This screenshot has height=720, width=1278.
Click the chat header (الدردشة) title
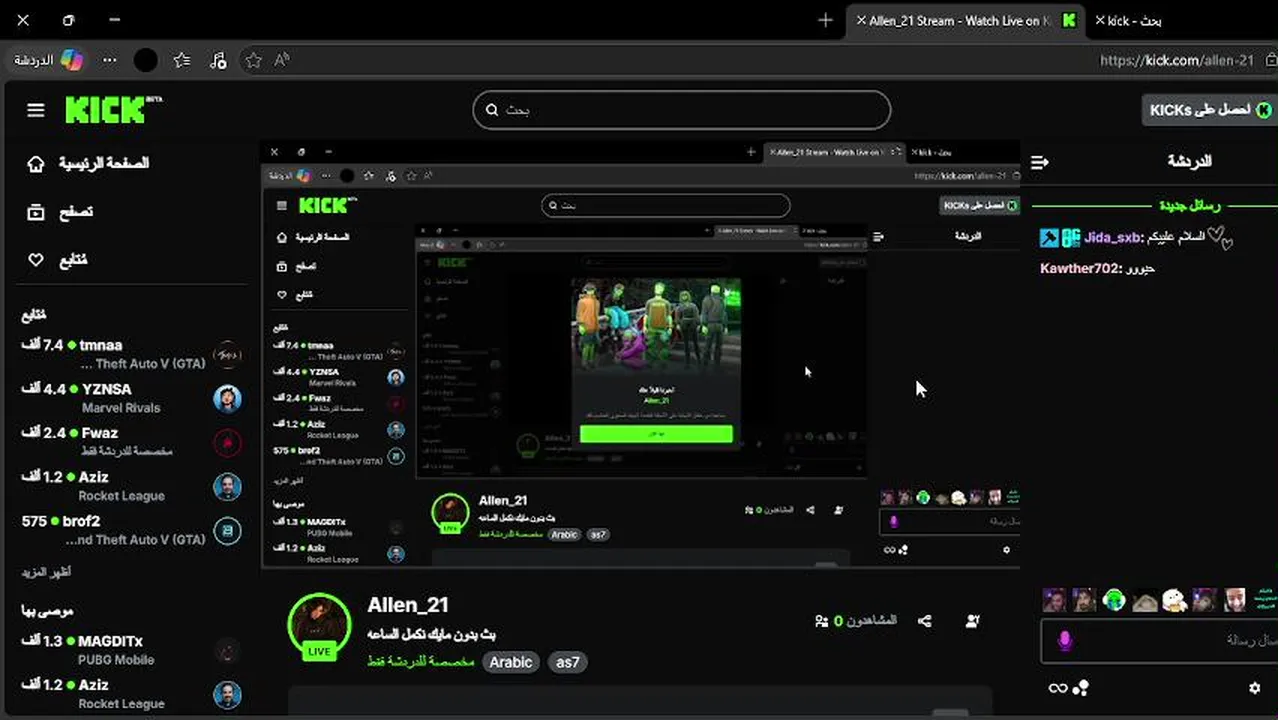tap(1189, 161)
